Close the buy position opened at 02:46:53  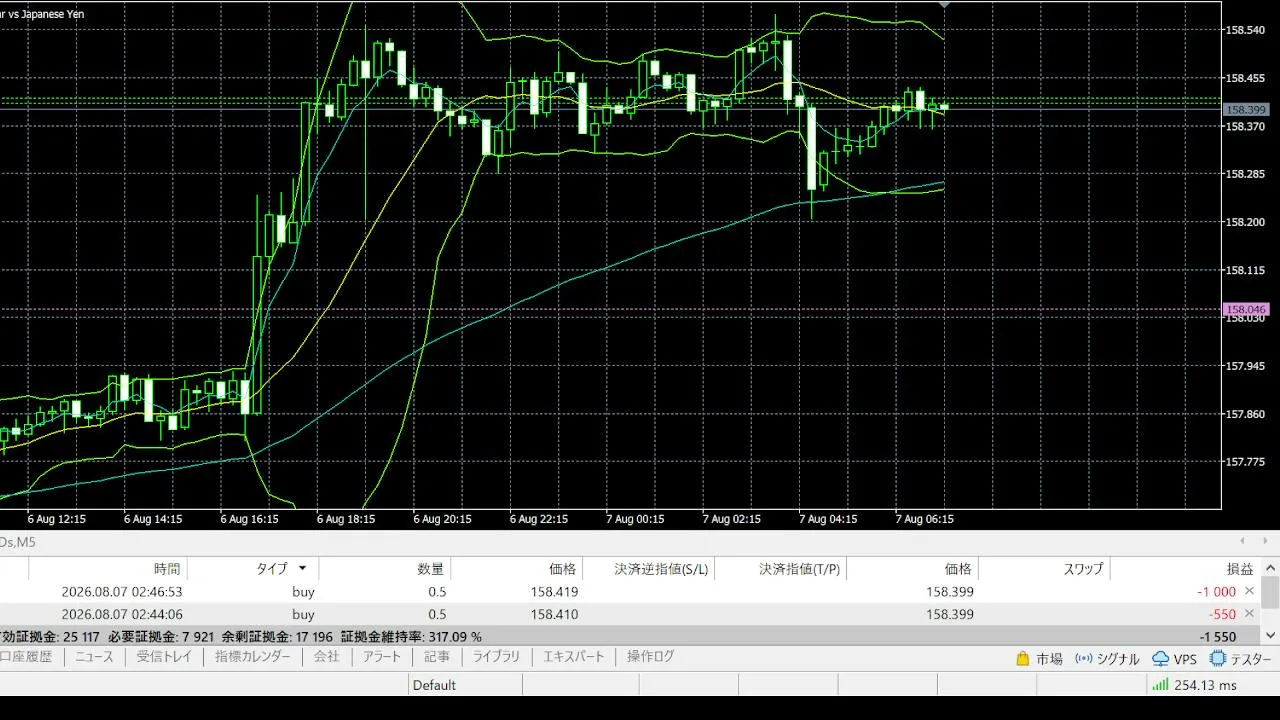(x=1249, y=591)
